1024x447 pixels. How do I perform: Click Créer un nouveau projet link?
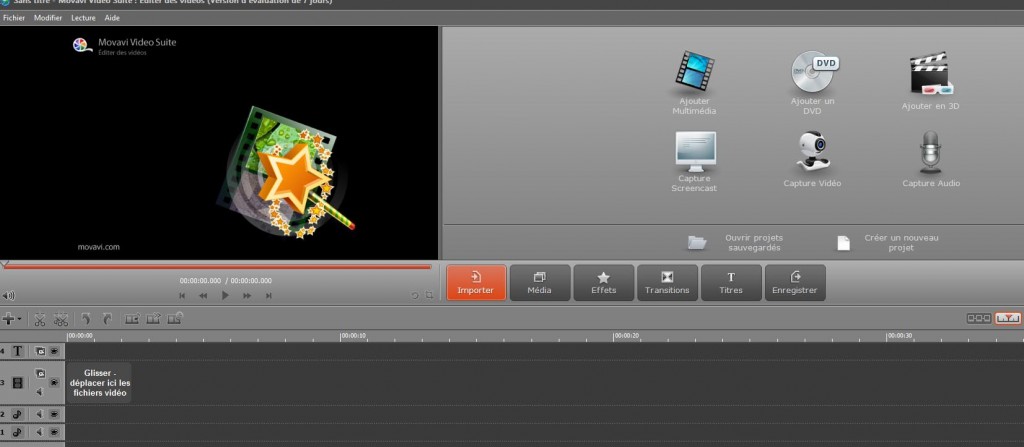(901, 243)
